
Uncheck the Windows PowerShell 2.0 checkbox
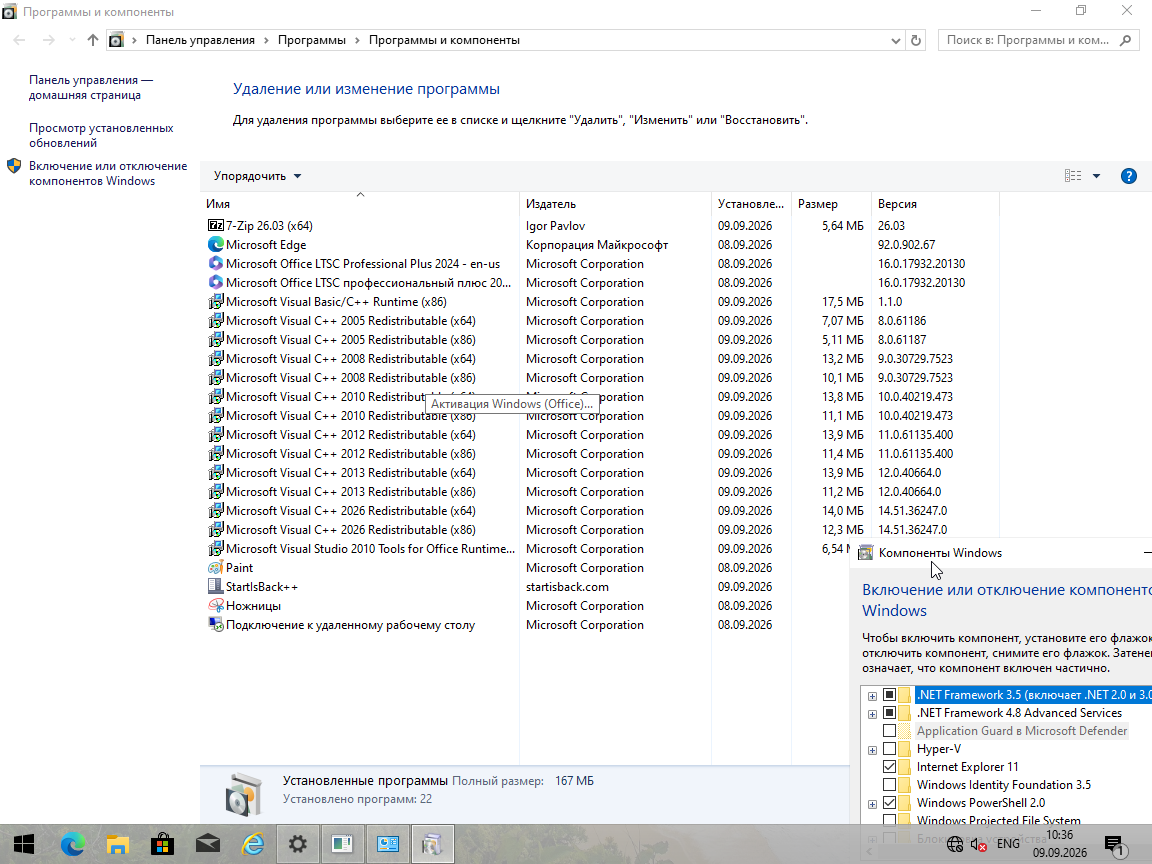coord(889,803)
